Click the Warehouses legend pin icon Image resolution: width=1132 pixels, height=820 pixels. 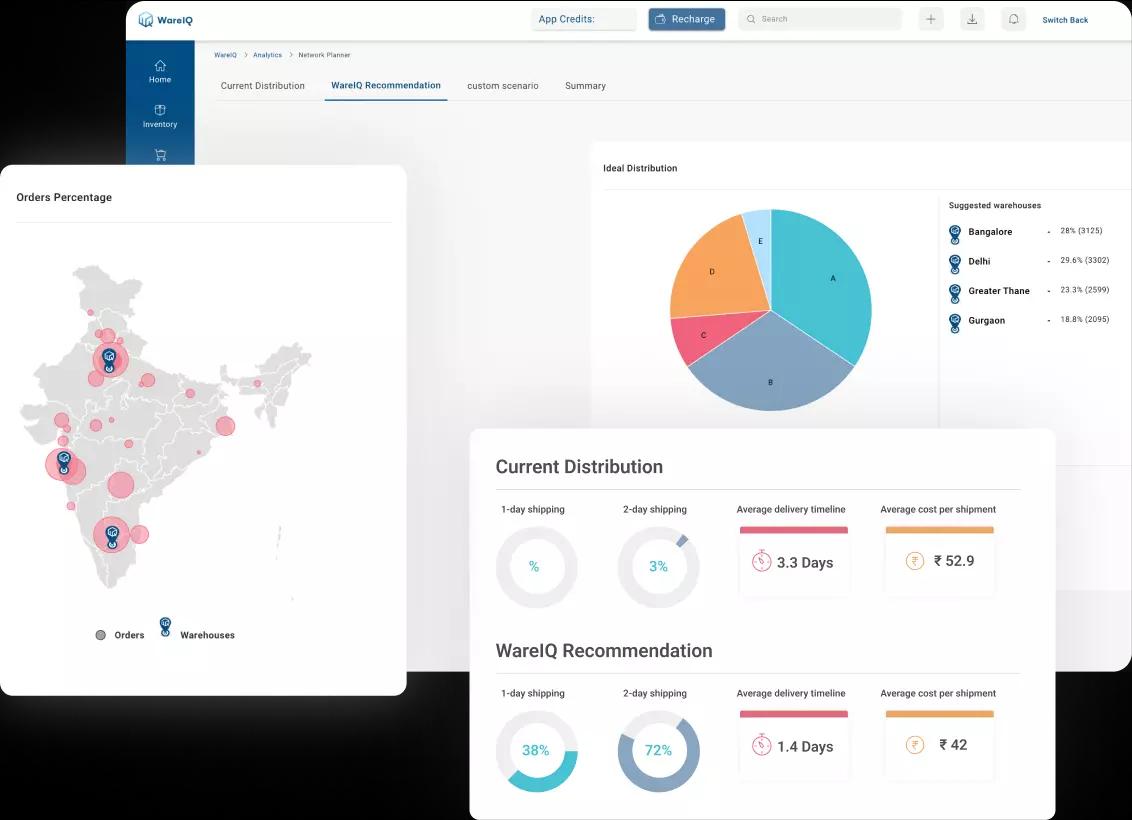165,627
